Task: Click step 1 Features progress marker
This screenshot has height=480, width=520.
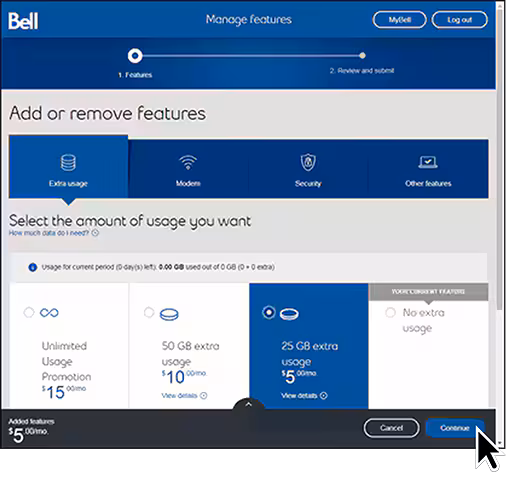Action: (135, 56)
